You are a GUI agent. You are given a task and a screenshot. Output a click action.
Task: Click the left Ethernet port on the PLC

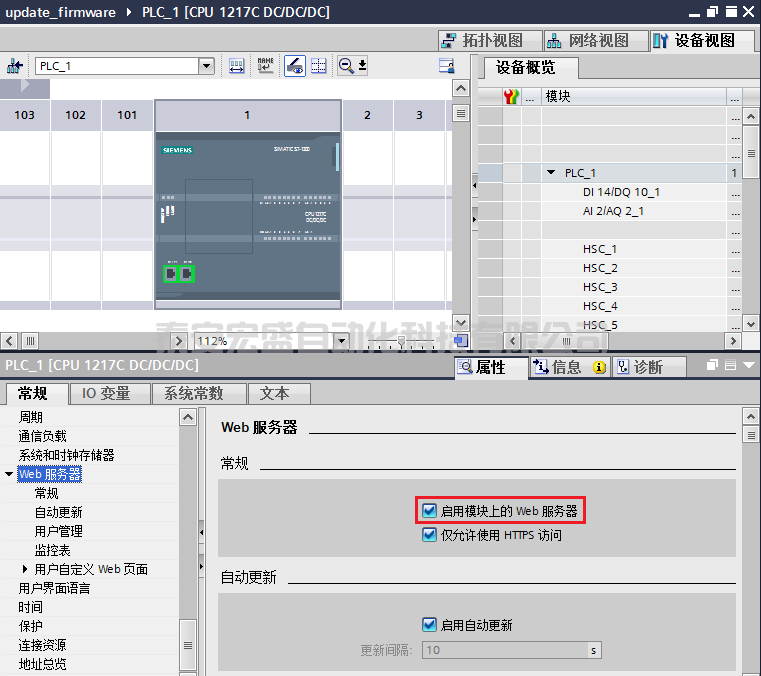pos(171,274)
